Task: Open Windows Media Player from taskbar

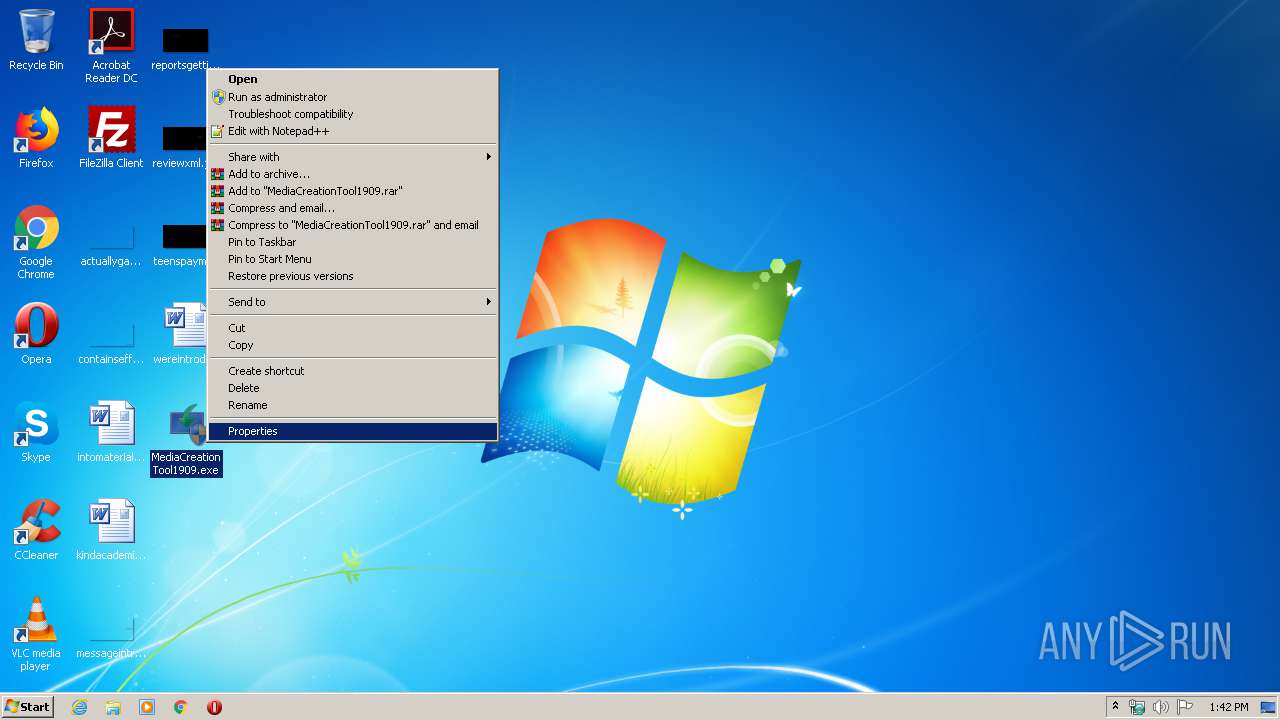Action: pyautogui.click(x=147, y=707)
